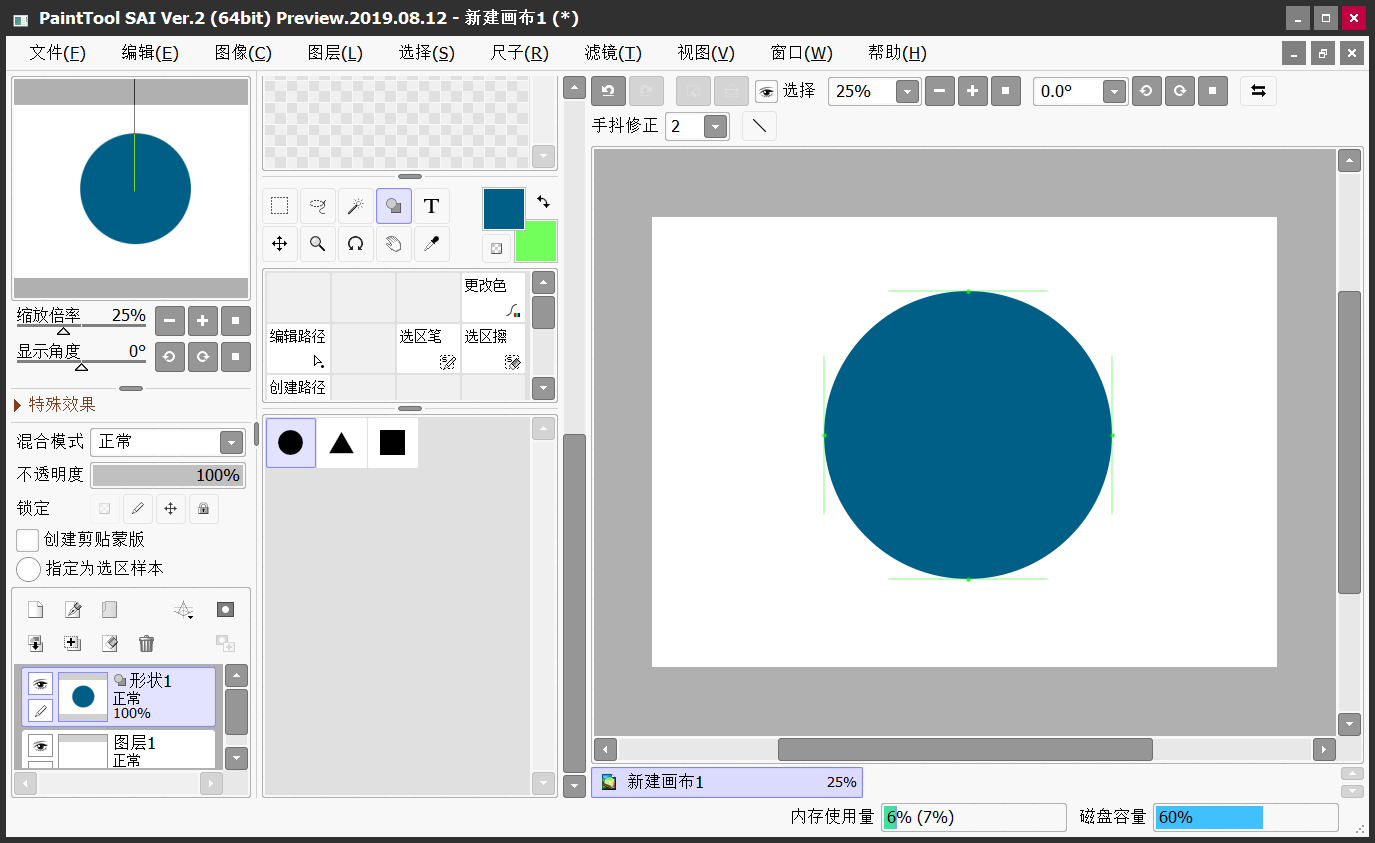Select the move tool
Screen dimensions: 1375x843
(x=280, y=243)
